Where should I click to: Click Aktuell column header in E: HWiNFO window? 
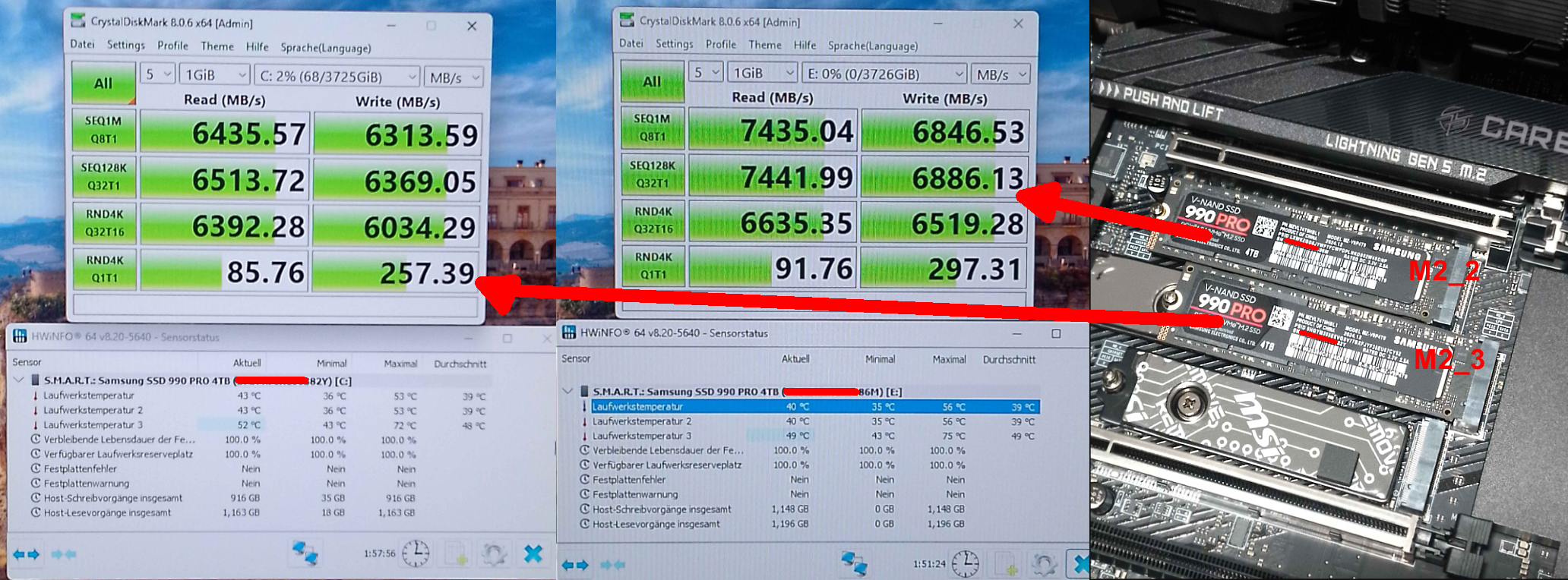pos(795,359)
